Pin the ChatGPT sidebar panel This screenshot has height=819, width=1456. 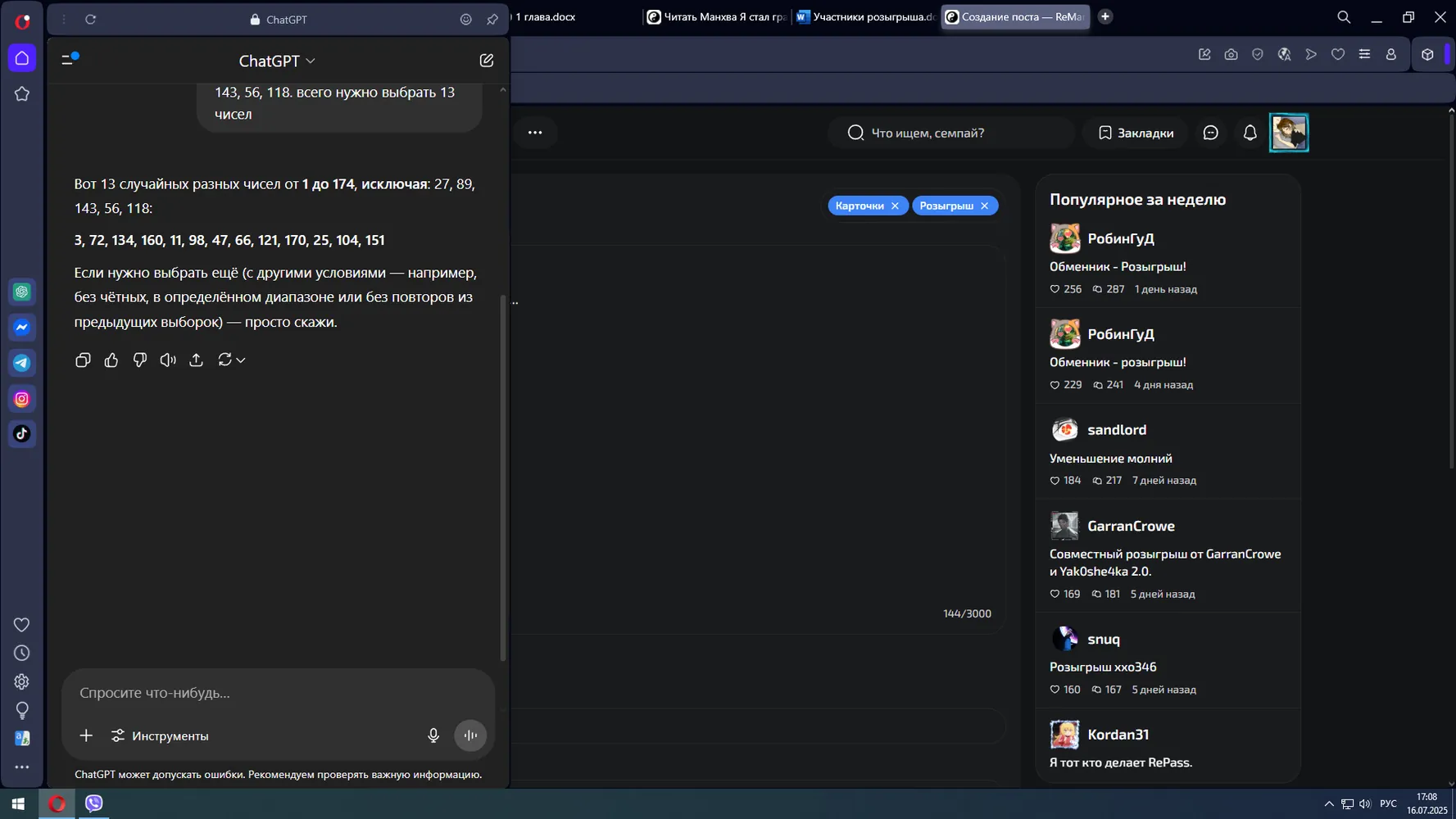492,20
